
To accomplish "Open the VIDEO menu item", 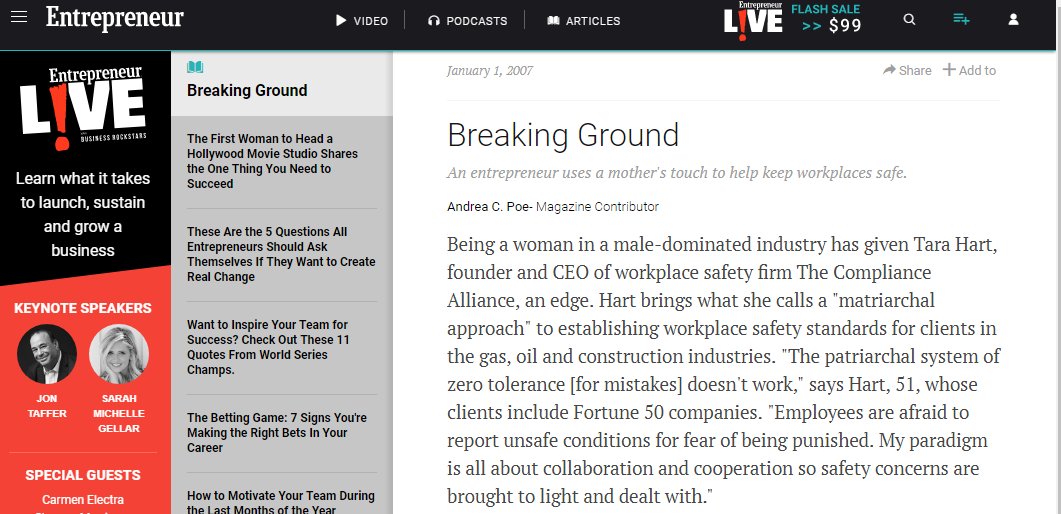I will click(371, 21).
